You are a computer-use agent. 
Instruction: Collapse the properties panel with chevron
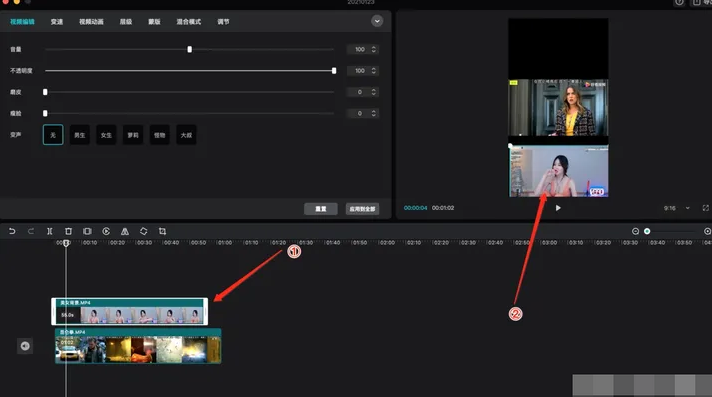[x=377, y=21]
